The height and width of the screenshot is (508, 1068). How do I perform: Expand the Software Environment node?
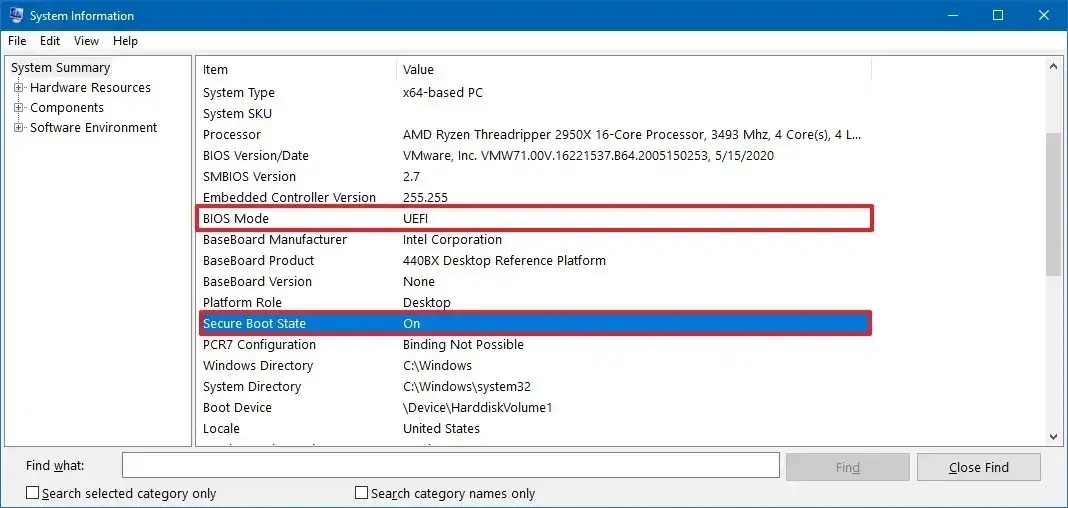tap(19, 127)
